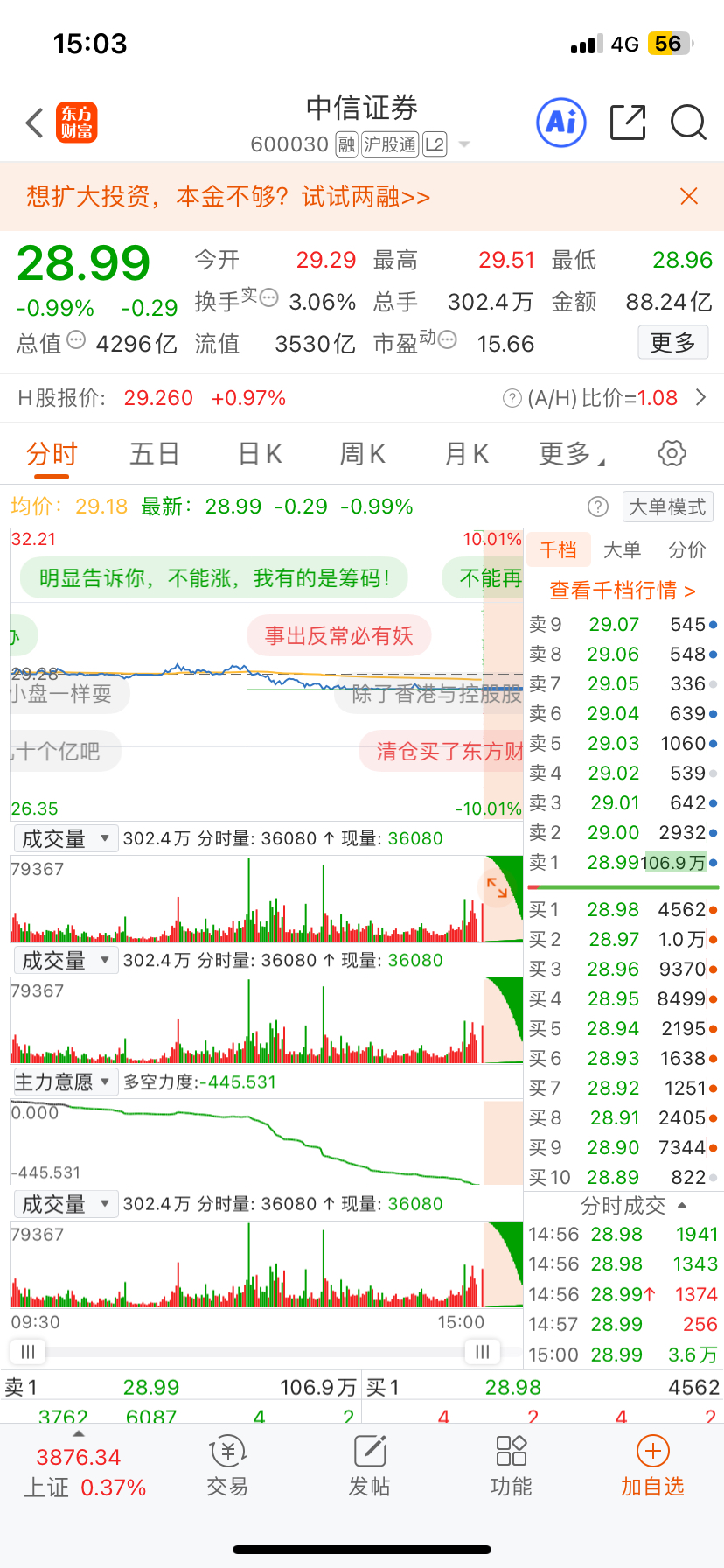Tap the 融 tag under stock name
The width and height of the screenshot is (724, 1568).
click(347, 144)
